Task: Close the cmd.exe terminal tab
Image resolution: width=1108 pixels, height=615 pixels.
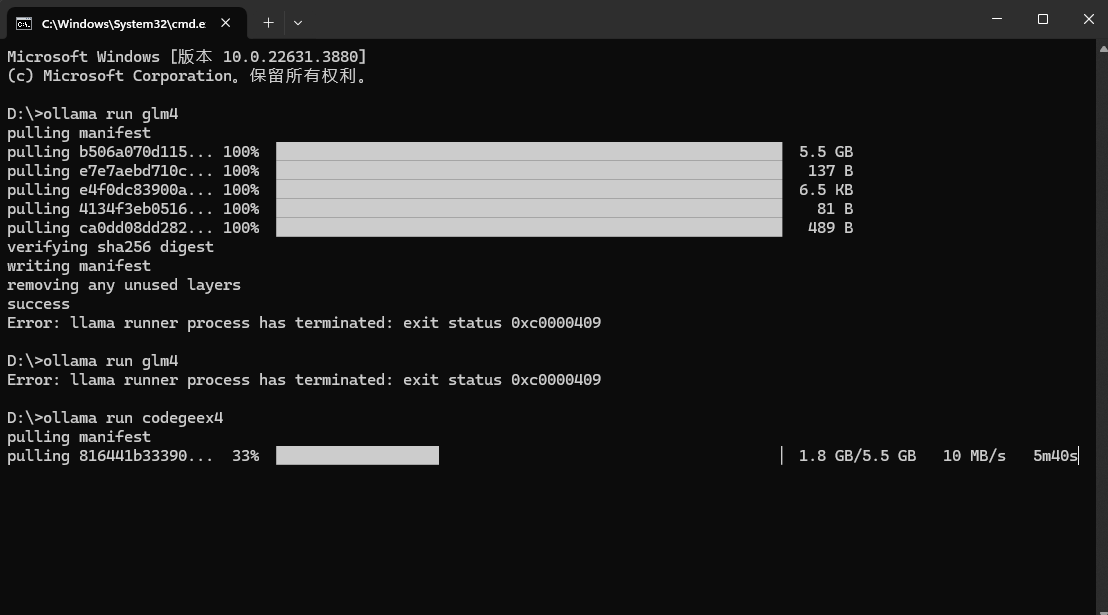Action: pyautogui.click(x=225, y=23)
